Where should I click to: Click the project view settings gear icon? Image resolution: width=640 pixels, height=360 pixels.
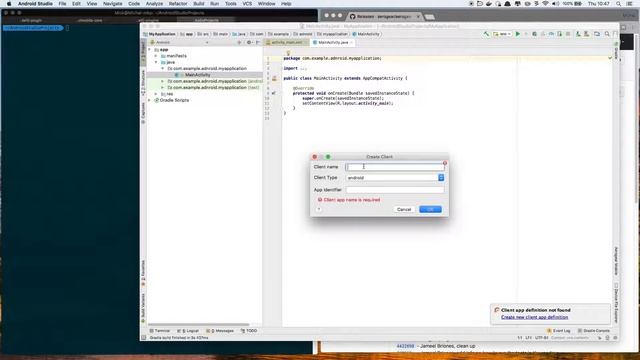pos(249,42)
